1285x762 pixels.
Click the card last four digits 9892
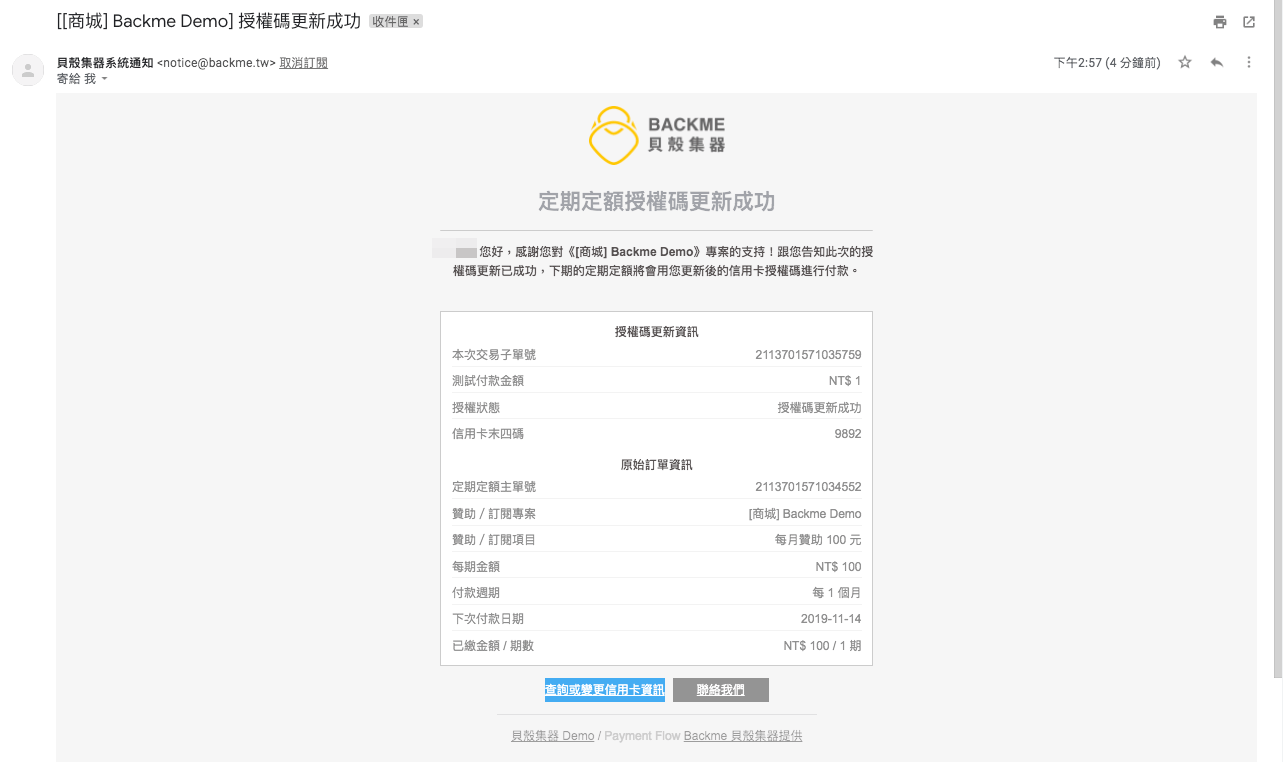(848, 434)
